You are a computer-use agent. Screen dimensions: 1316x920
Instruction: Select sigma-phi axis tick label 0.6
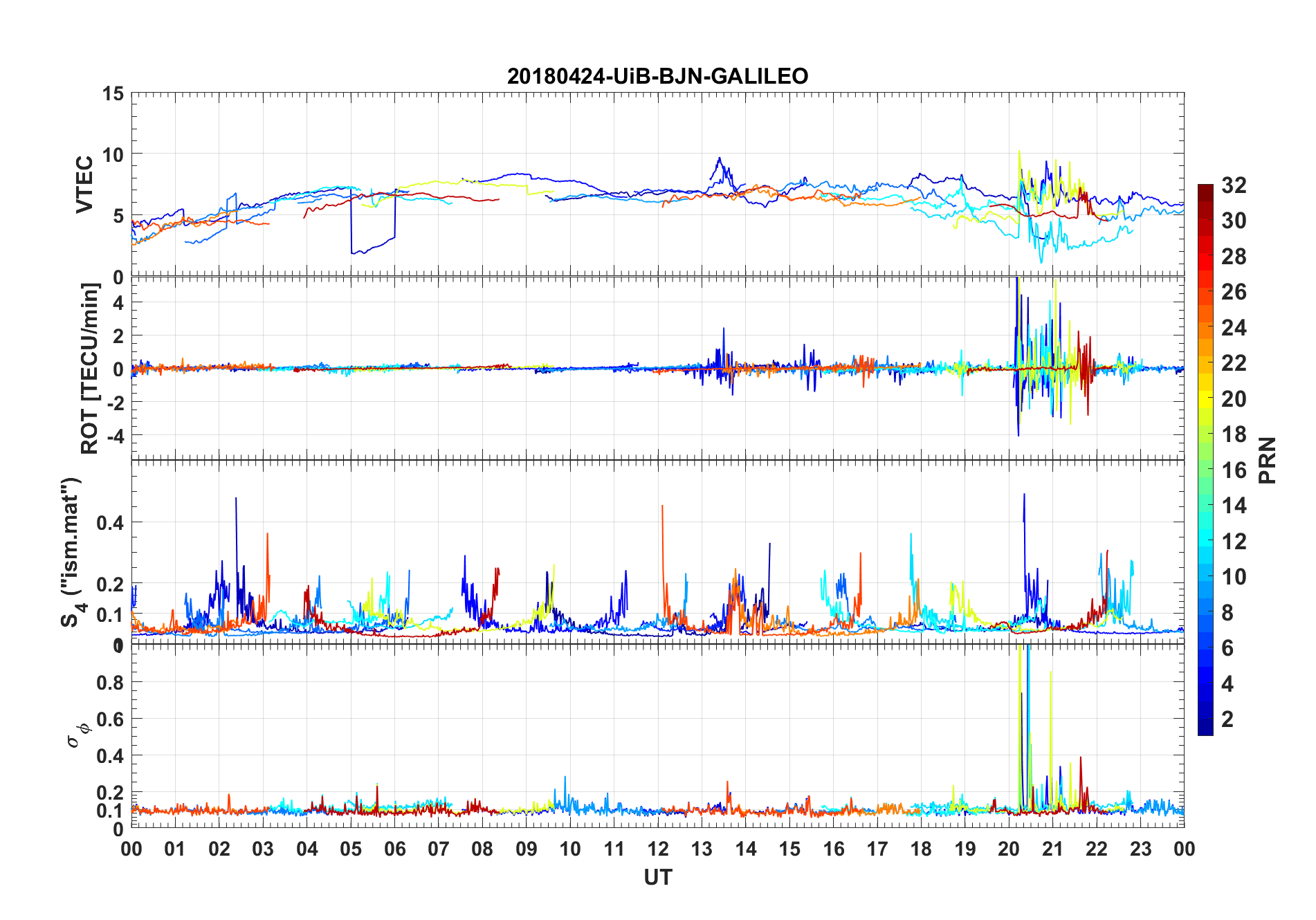pos(111,719)
